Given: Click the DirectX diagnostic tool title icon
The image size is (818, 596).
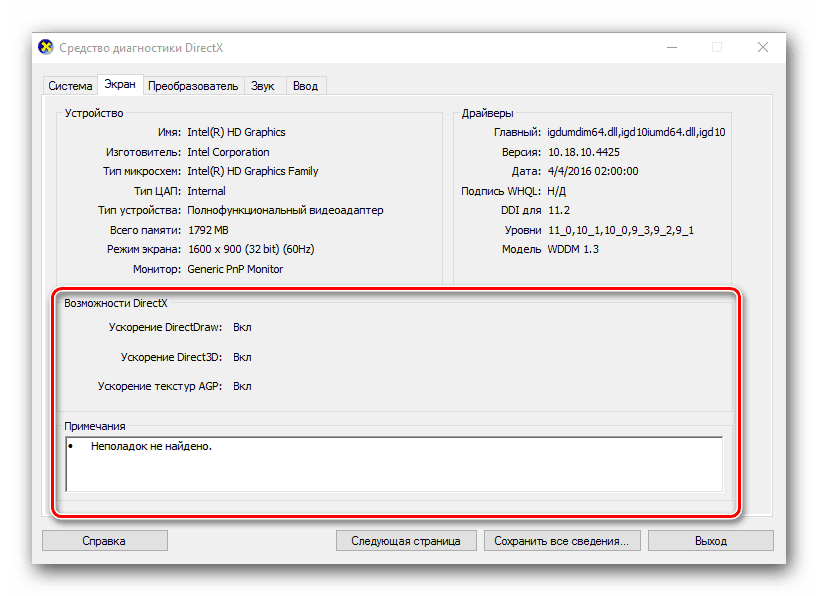Looking at the screenshot, I should 46,47.
